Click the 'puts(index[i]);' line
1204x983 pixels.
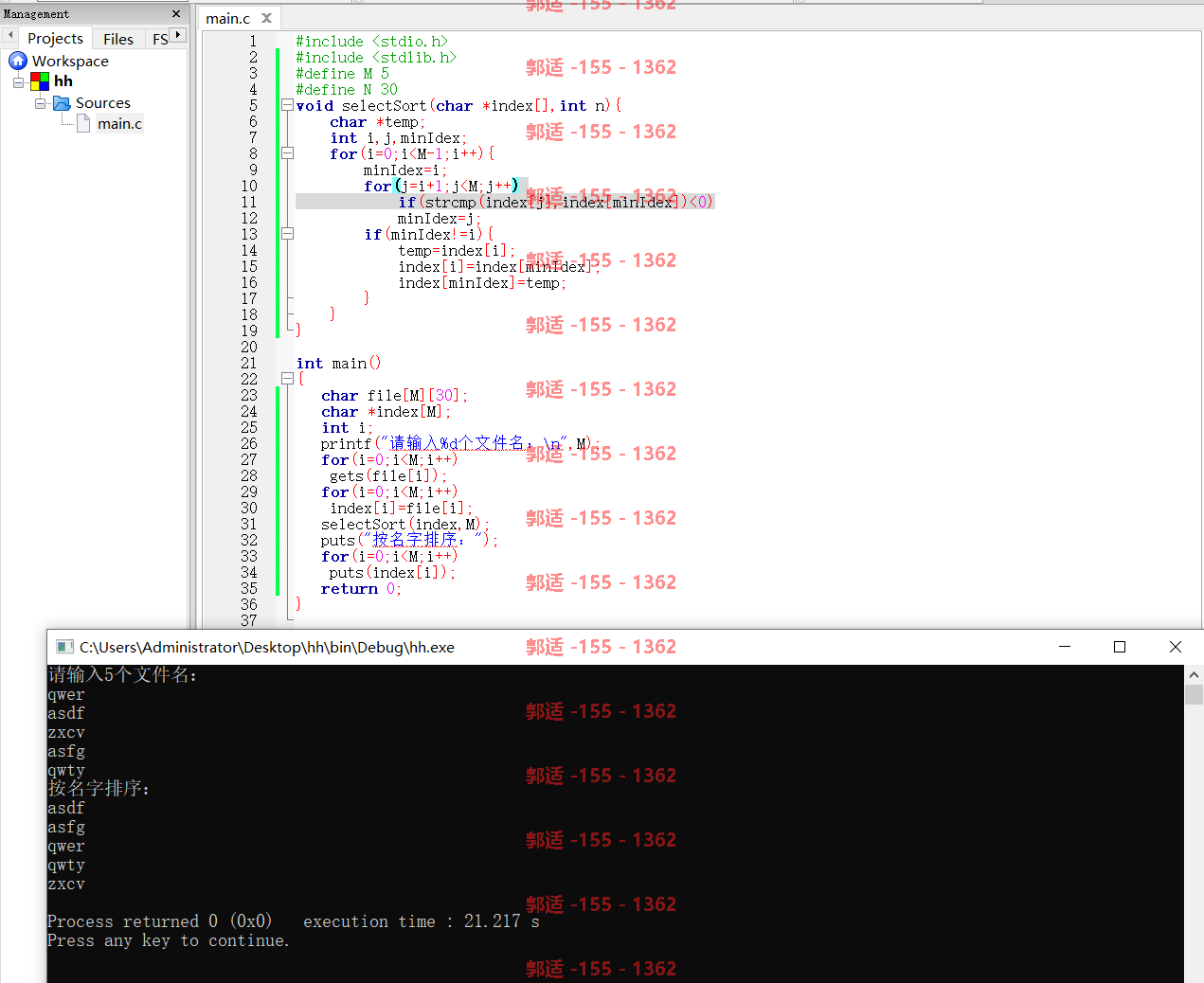click(392, 572)
